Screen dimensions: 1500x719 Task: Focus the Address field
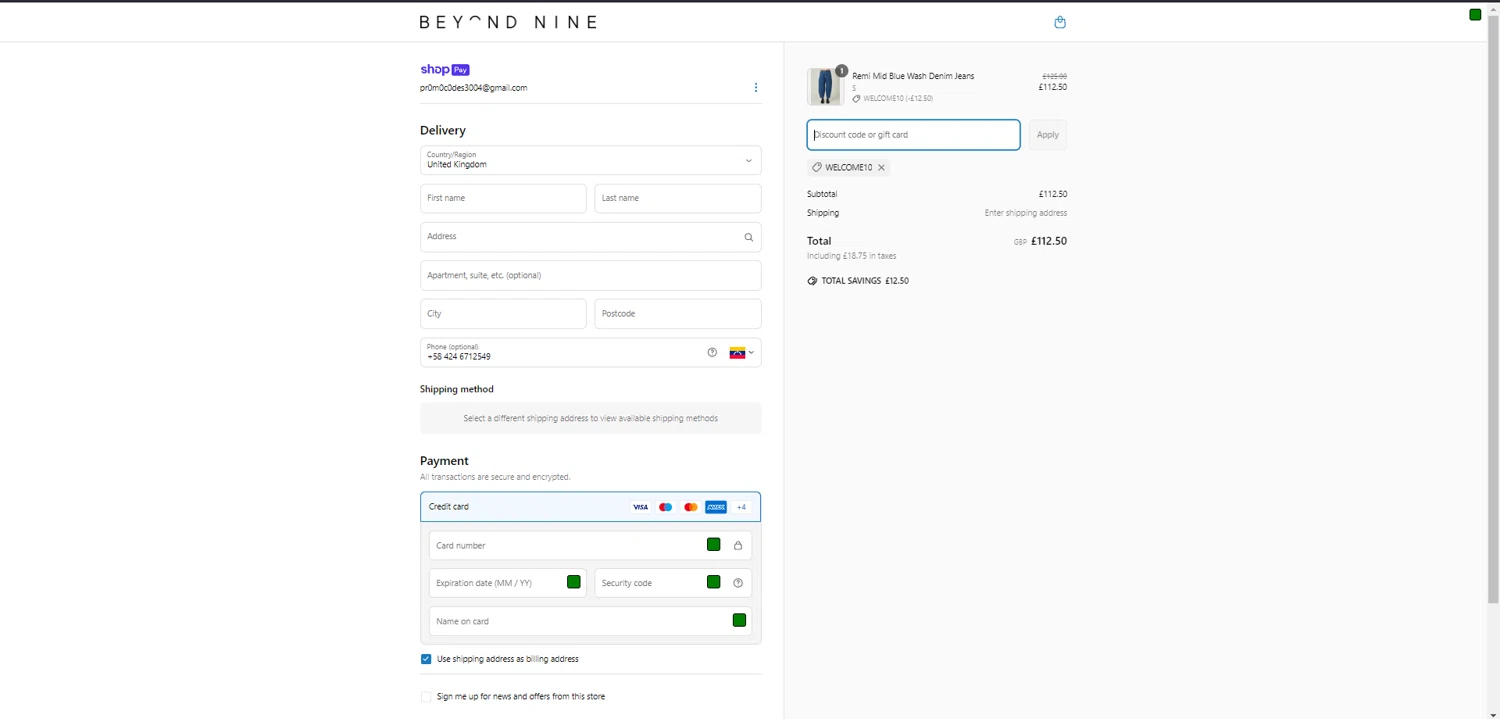point(590,237)
